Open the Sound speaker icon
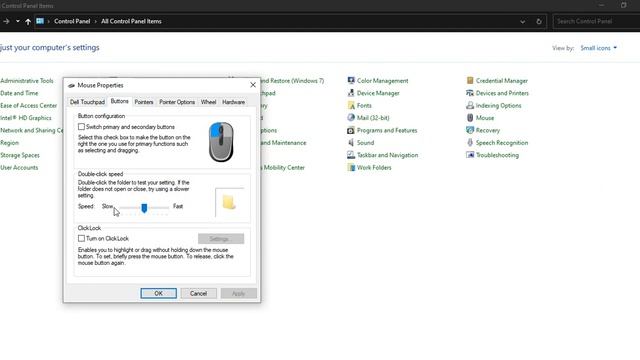Viewport: 640px width, 360px height. coord(351,142)
